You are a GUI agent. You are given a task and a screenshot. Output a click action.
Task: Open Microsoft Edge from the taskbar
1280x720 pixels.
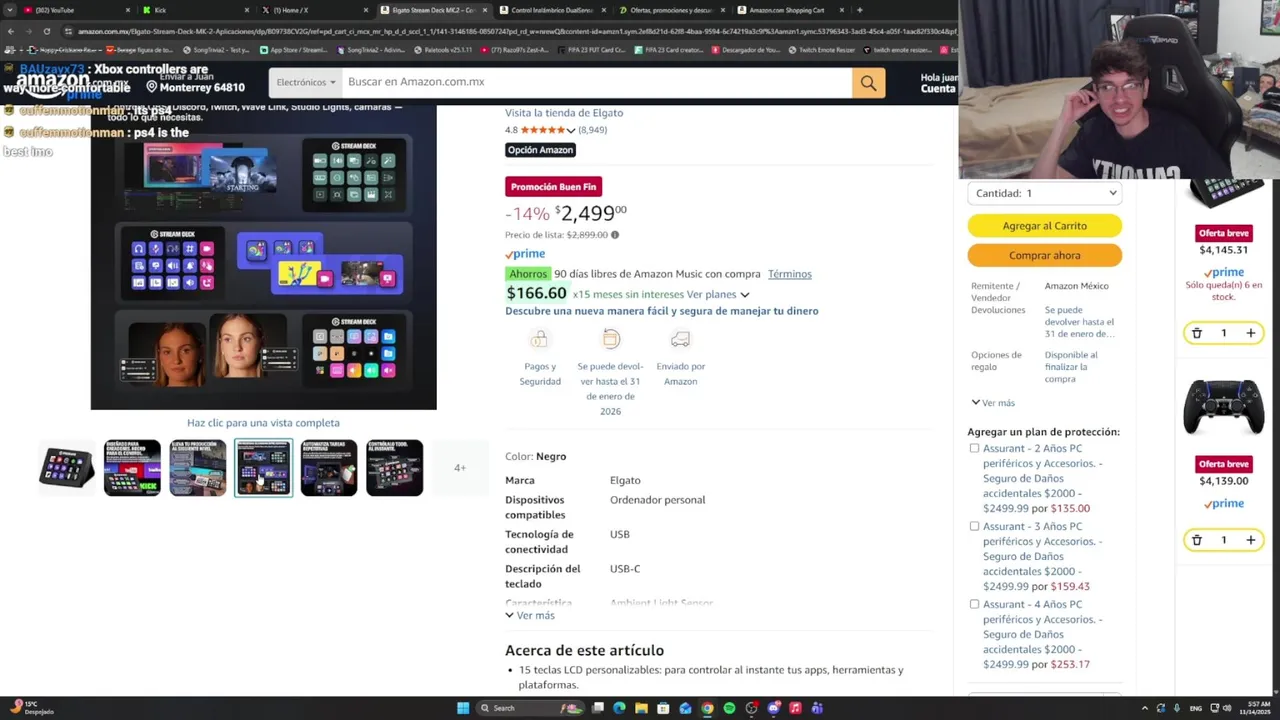coord(619,708)
